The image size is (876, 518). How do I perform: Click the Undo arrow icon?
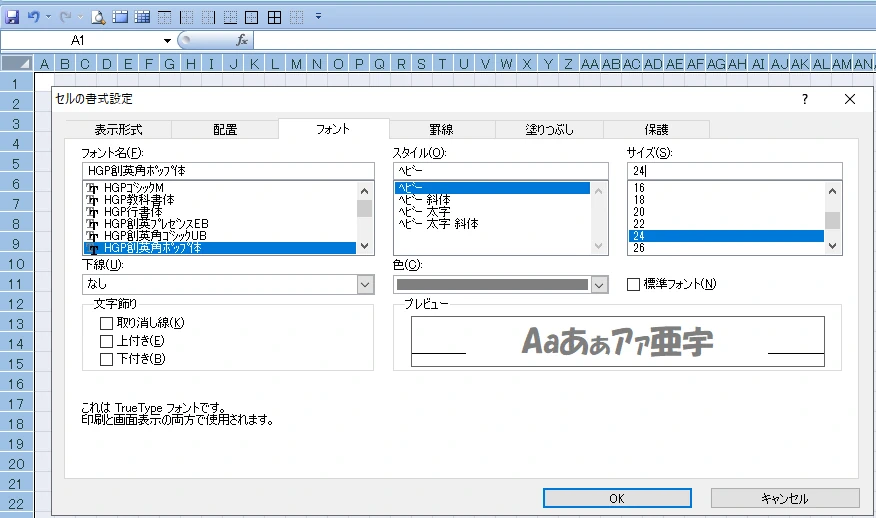click(34, 17)
